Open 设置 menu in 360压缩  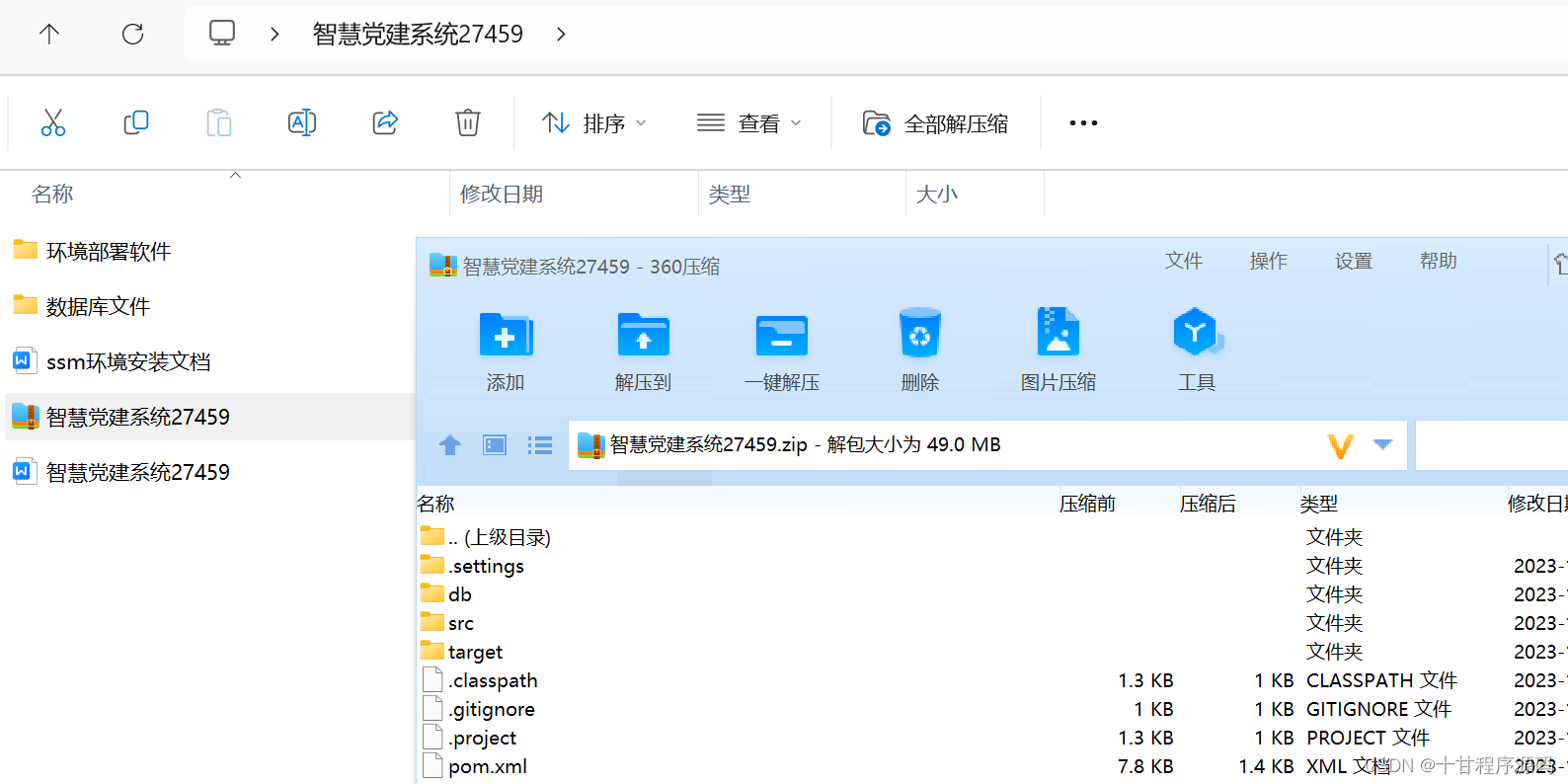coord(1354,261)
